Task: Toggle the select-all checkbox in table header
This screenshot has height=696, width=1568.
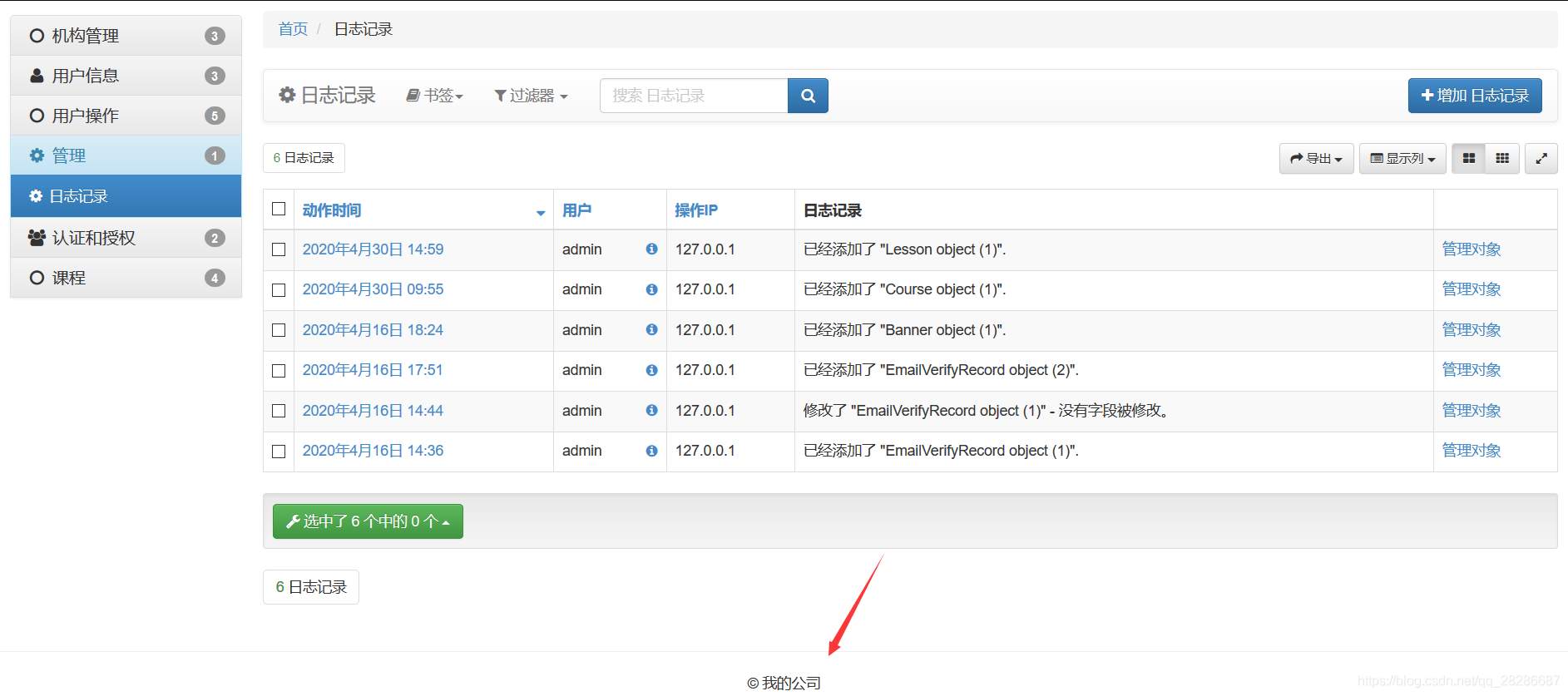Action: click(x=279, y=209)
